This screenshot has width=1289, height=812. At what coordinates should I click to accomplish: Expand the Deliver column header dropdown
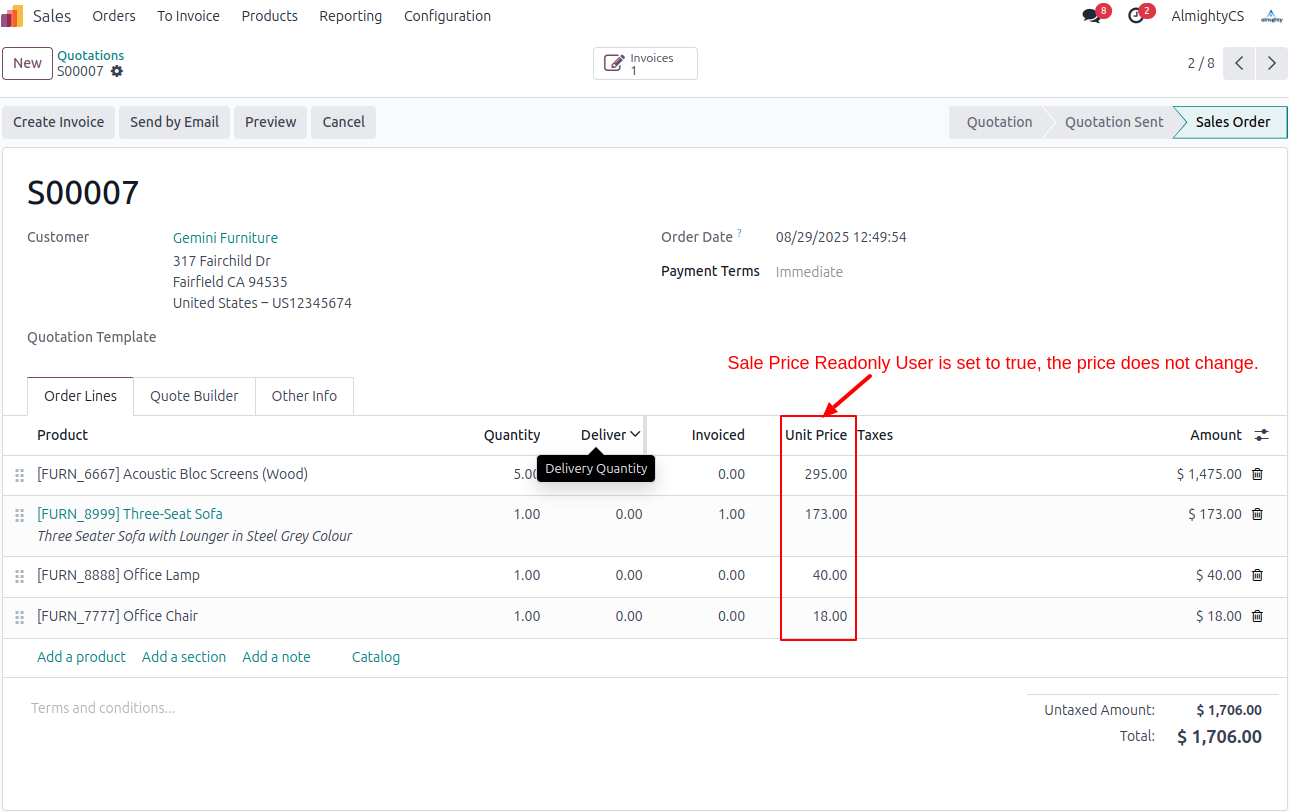[635, 434]
